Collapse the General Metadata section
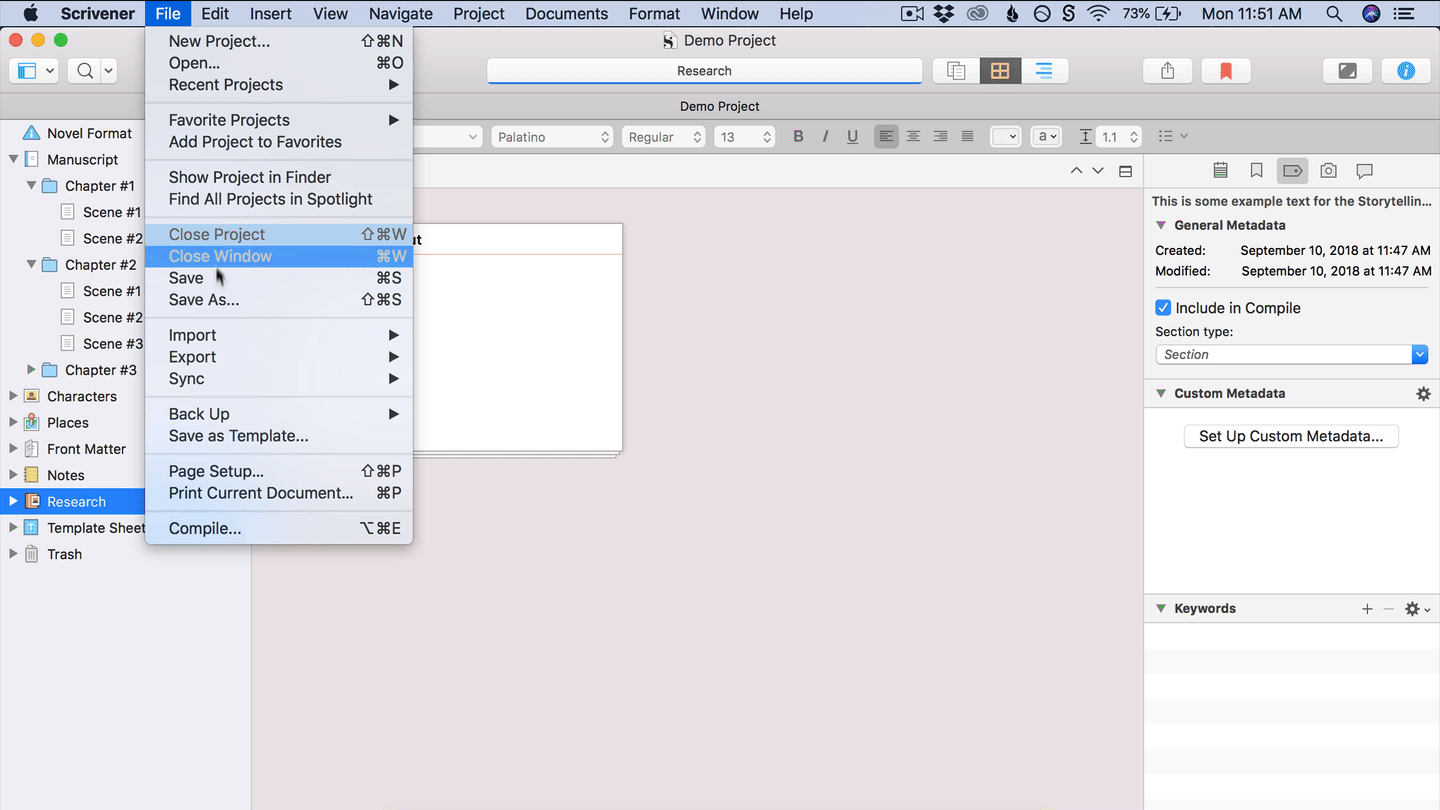 pyautogui.click(x=1161, y=226)
